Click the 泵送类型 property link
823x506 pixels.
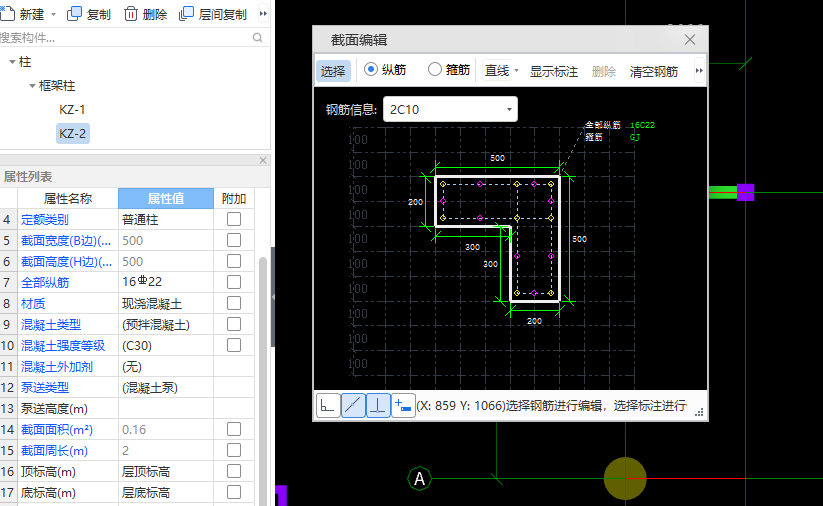pos(45,387)
